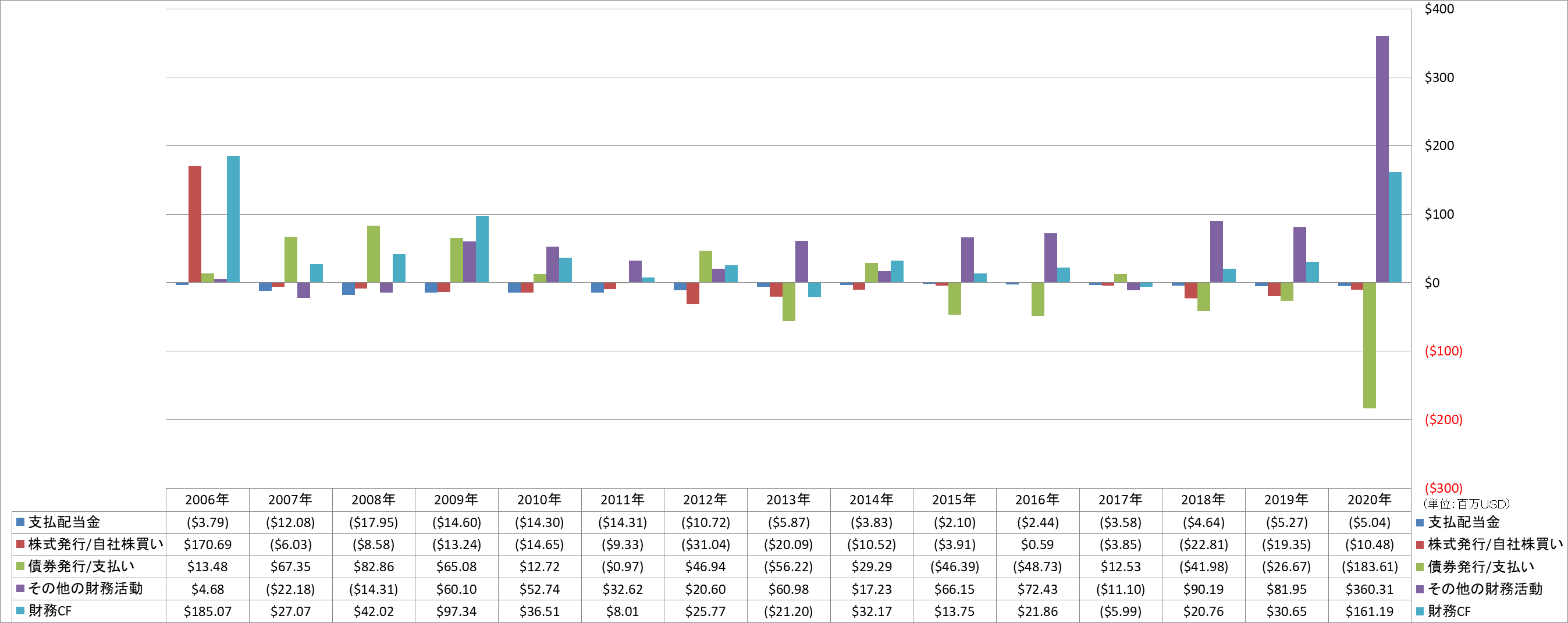
Task: Click the teal 2009年 bar
Action: (482, 249)
